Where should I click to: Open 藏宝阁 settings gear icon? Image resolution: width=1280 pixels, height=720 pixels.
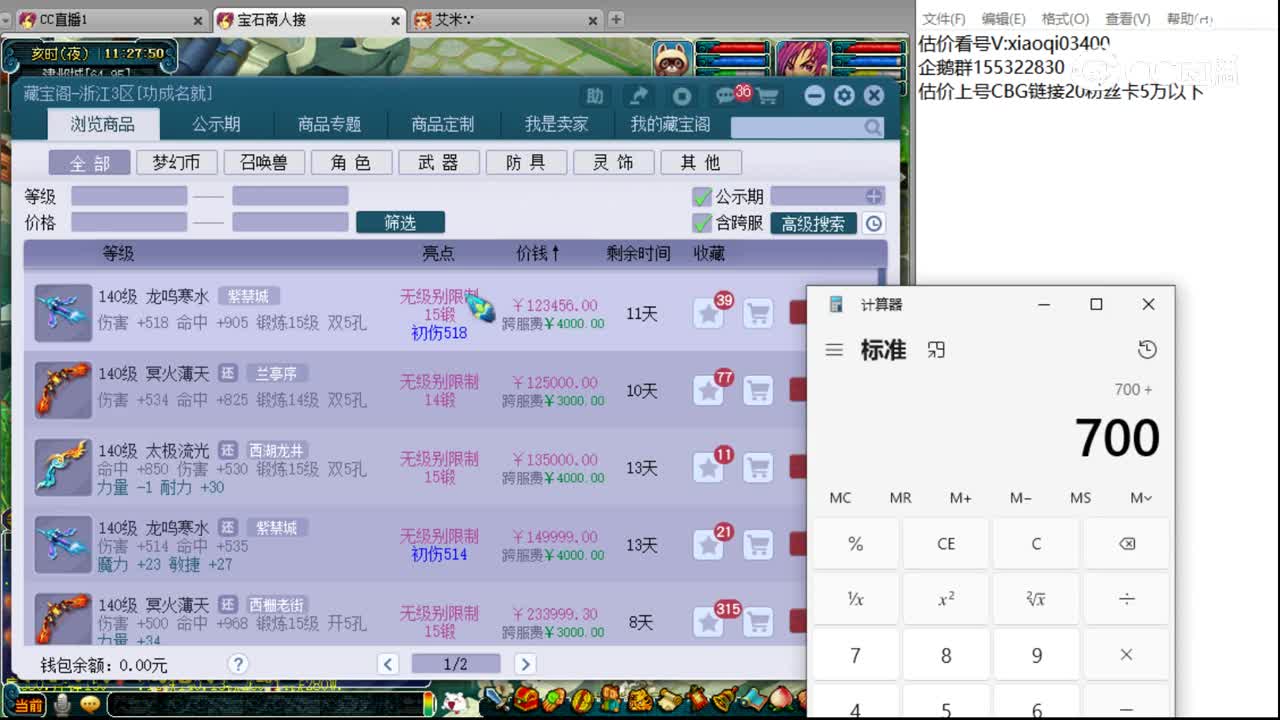tap(844, 95)
